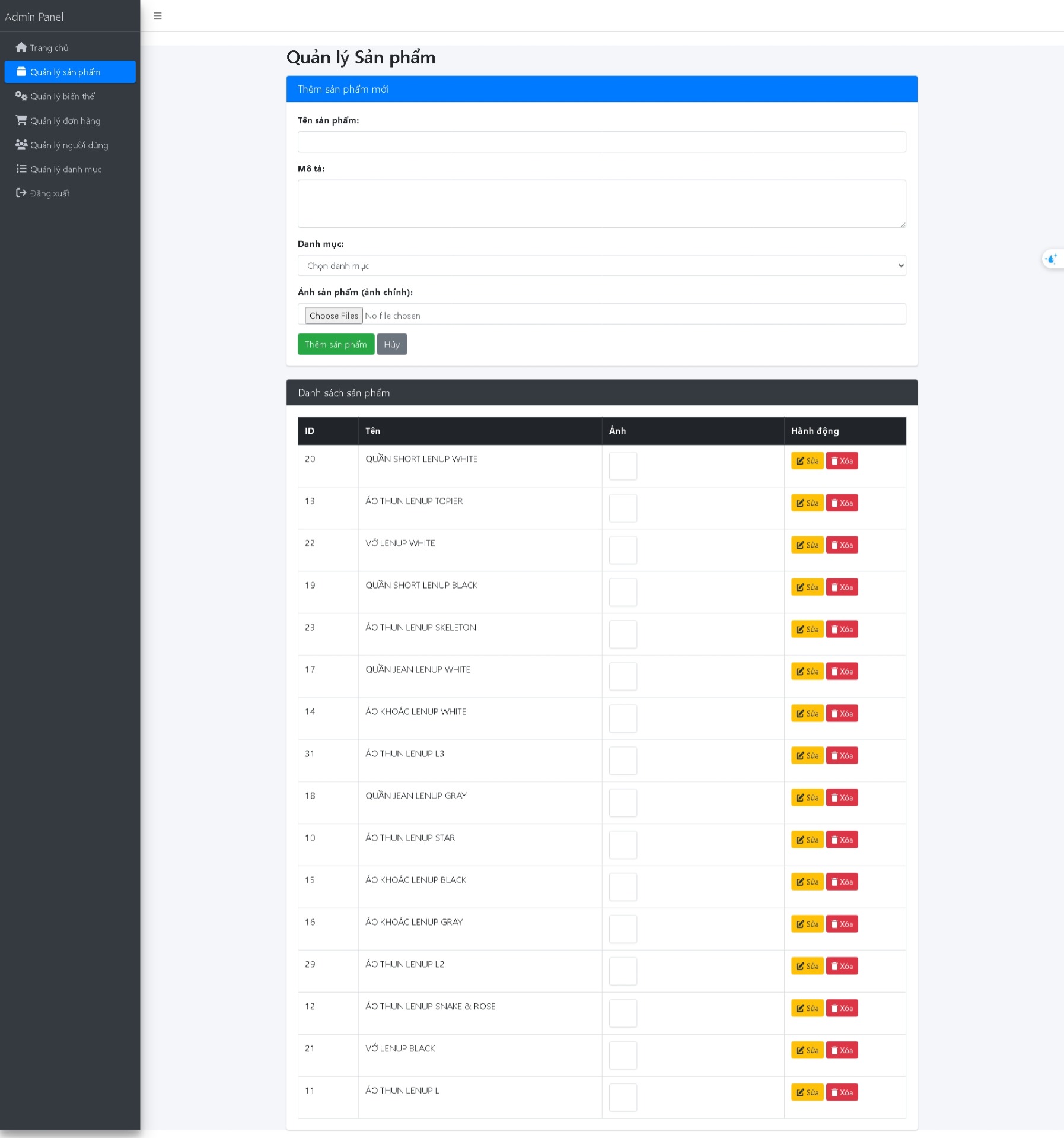
Task: Click the Hủy button
Action: (392, 344)
